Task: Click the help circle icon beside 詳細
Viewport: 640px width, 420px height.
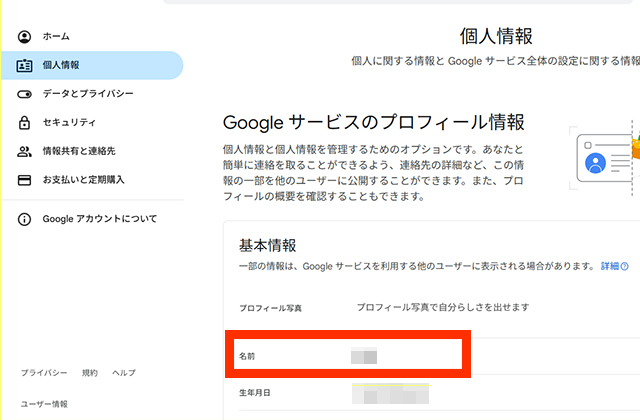Action: pos(624,267)
